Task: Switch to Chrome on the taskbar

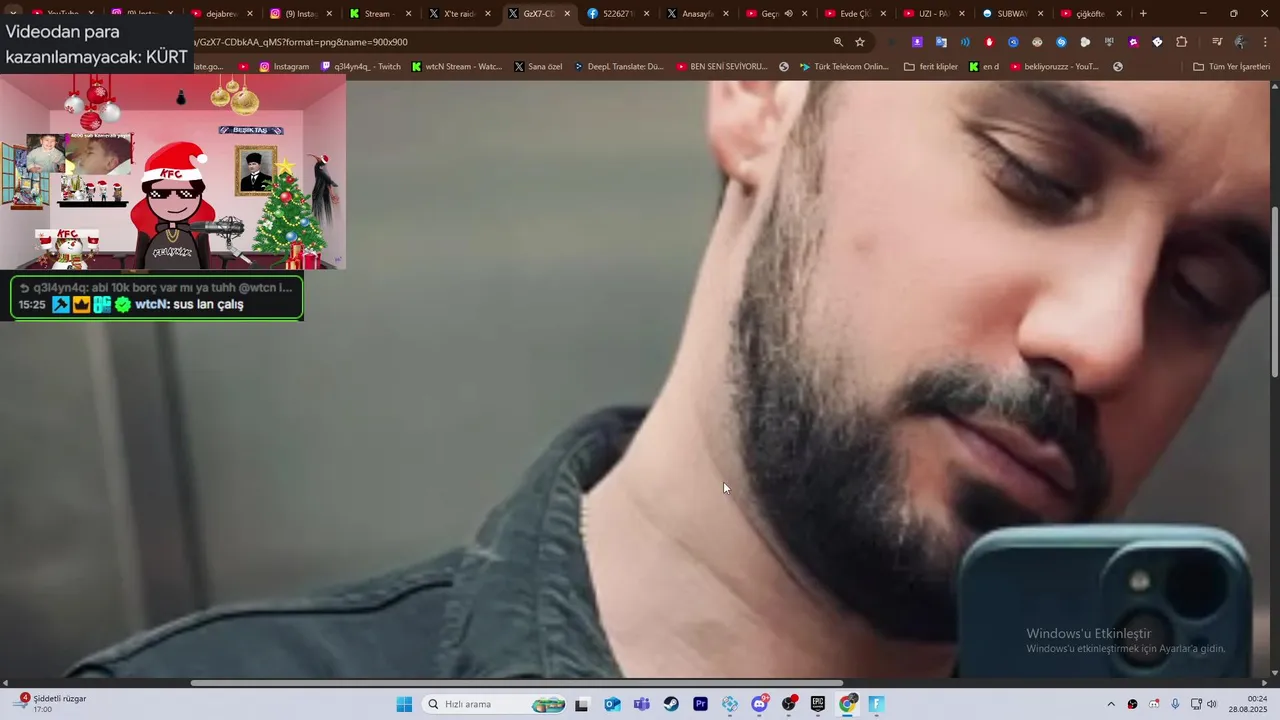Action: 848,704
